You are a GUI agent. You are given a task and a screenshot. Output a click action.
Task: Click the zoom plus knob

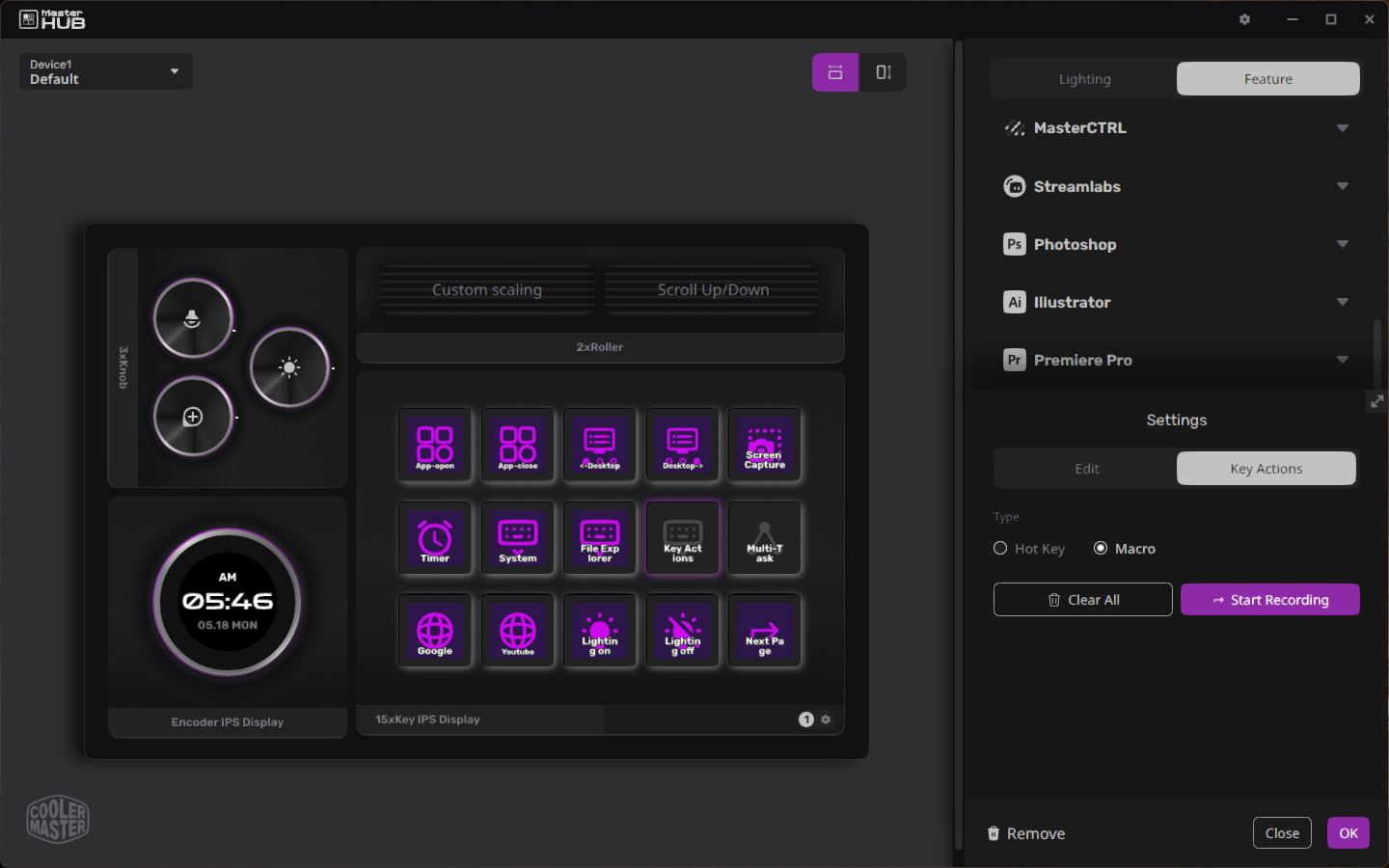click(x=193, y=417)
